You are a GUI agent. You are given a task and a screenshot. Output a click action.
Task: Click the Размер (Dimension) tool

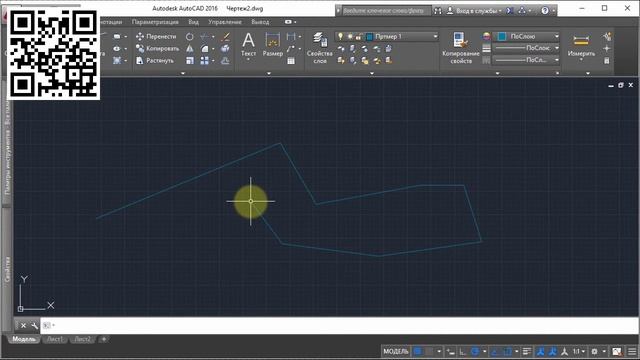[x=273, y=45]
